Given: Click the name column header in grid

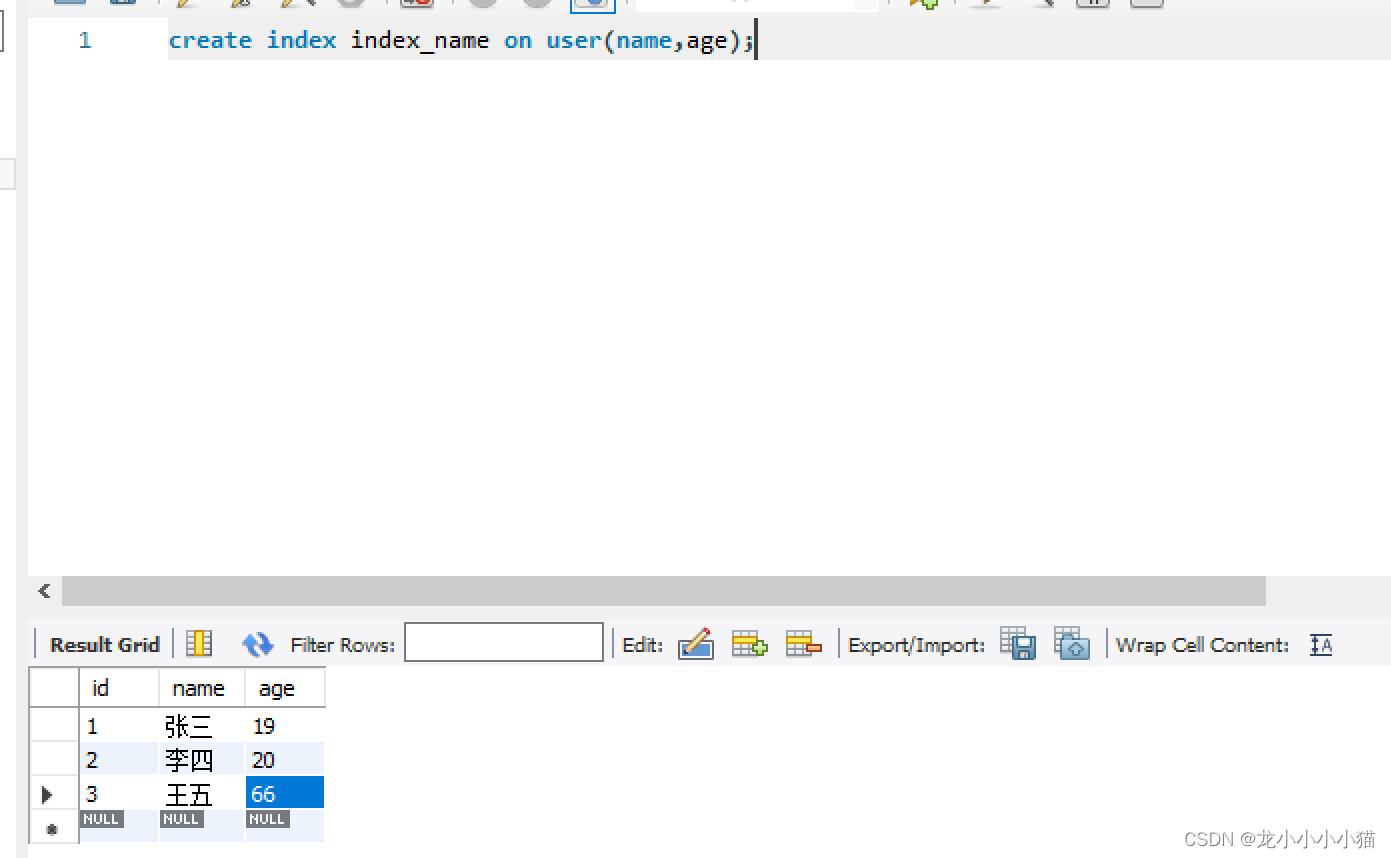Looking at the screenshot, I should [x=202, y=688].
